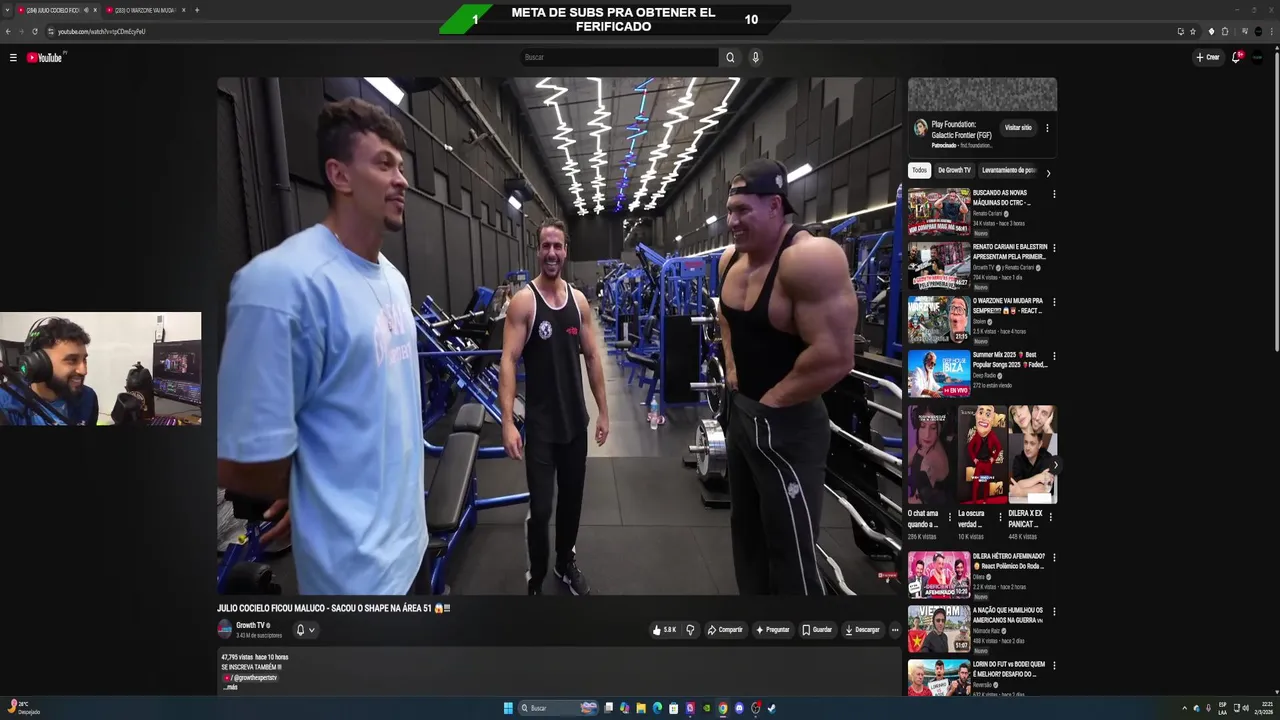Open RENATO CARIANI E BALESTRIN video thumbnail
The image size is (1280, 720).
click(x=939, y=266)
